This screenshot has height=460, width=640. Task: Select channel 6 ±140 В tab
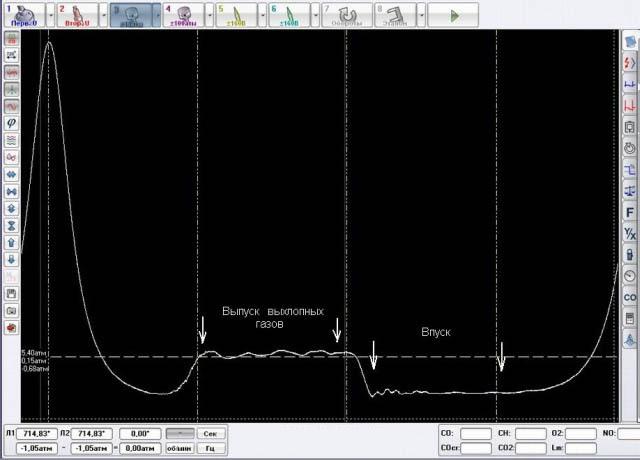289,15
